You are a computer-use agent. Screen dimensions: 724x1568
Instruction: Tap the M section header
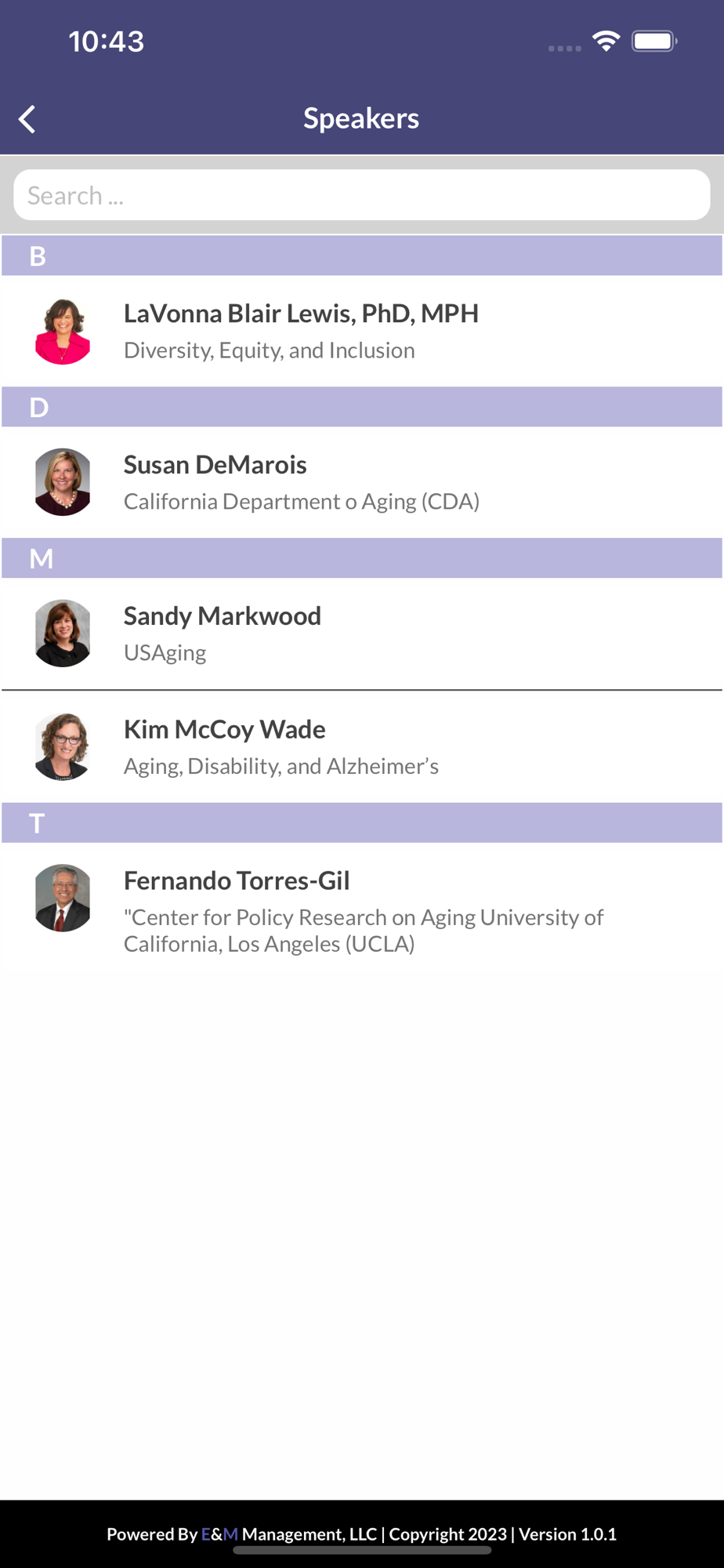[x=362, y=558]
